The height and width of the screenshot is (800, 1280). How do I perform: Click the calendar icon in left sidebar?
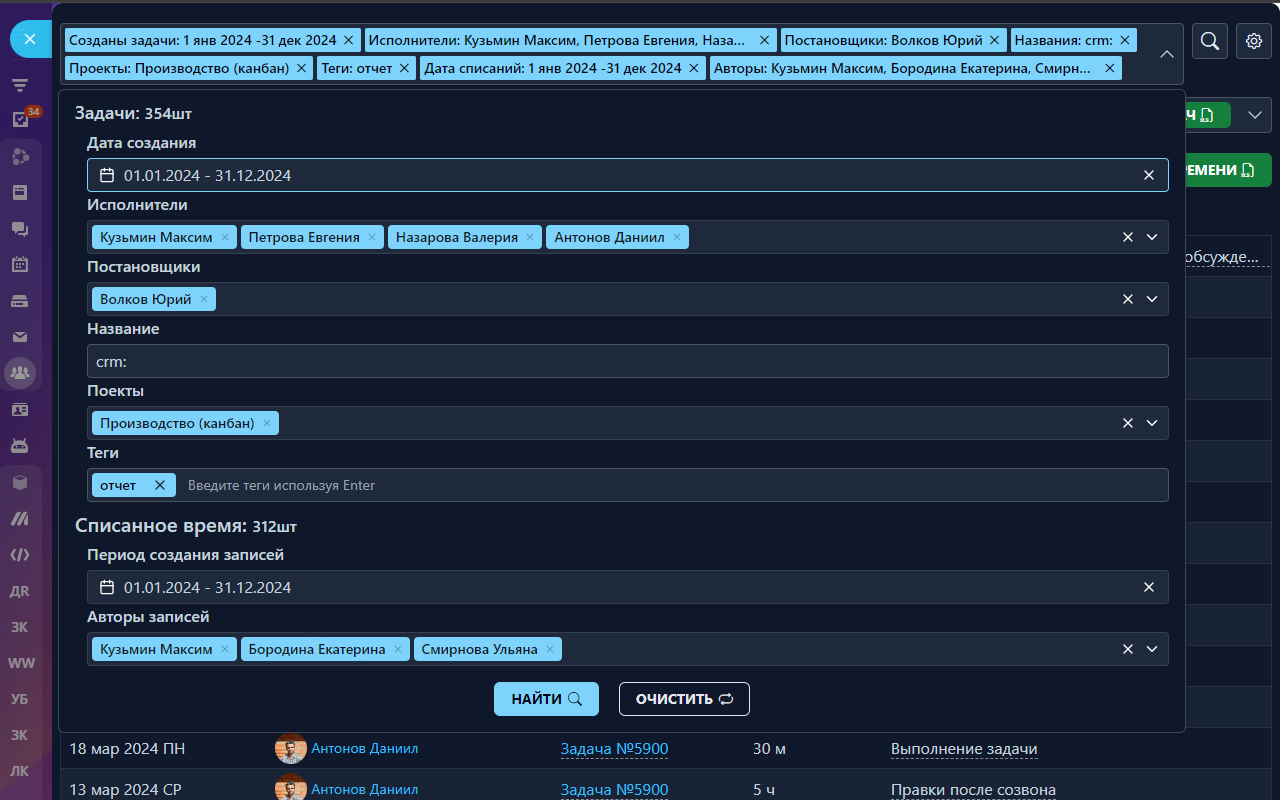20,265
